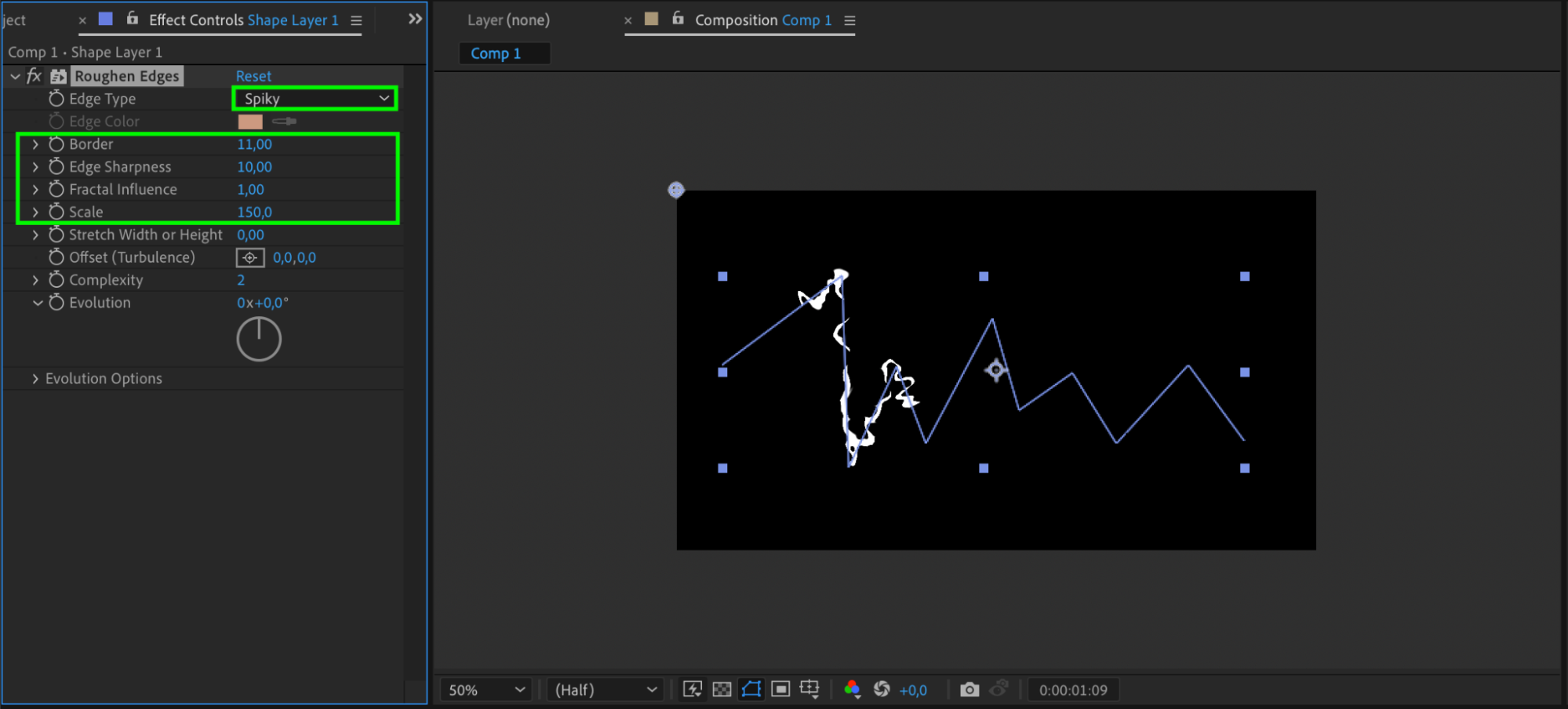Click the Edge Color swatch
The image size is (1568, 709).
point(250,122)
